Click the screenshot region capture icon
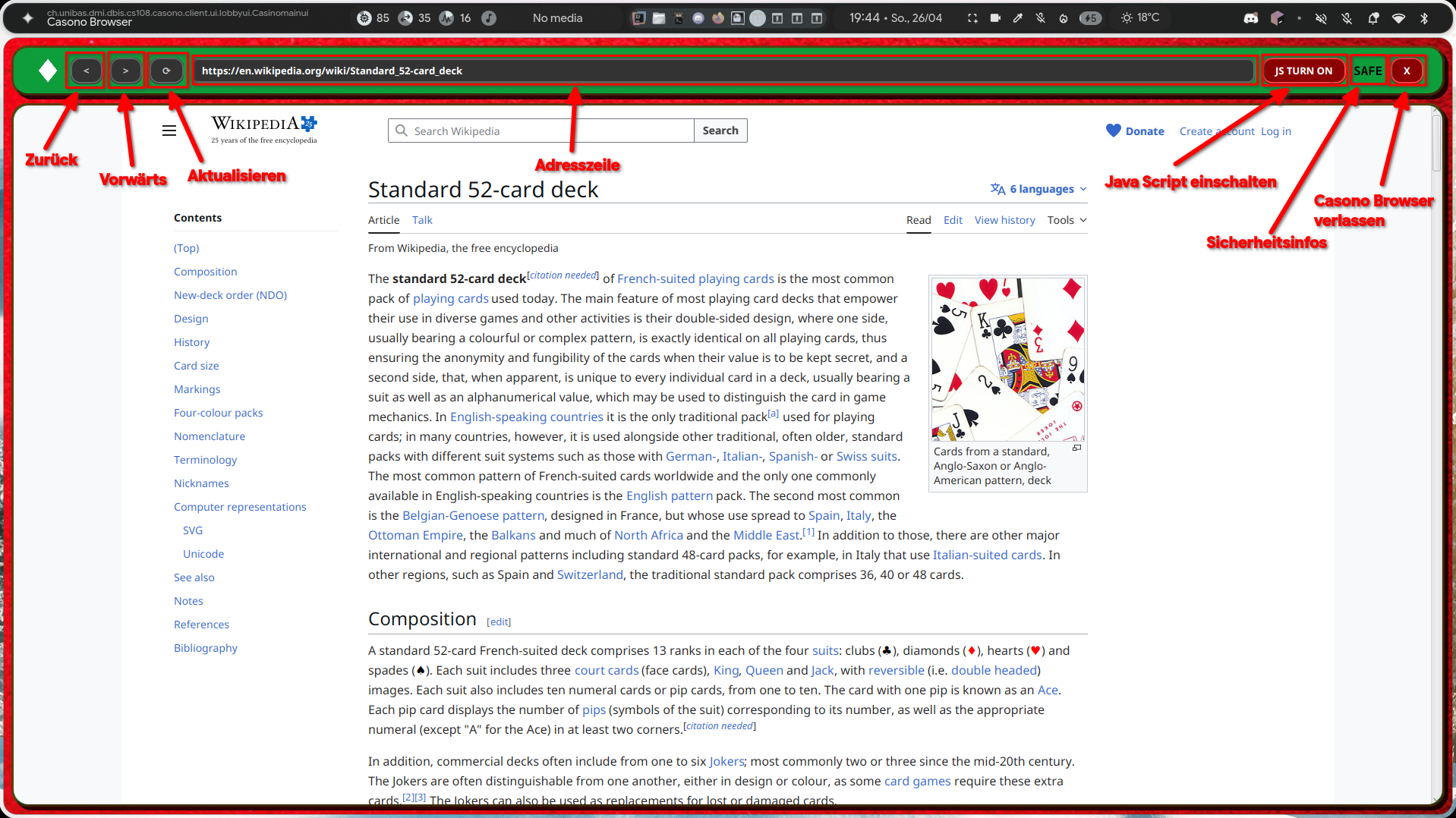This screenshot has height=818, width=1456. pos(972,18)
